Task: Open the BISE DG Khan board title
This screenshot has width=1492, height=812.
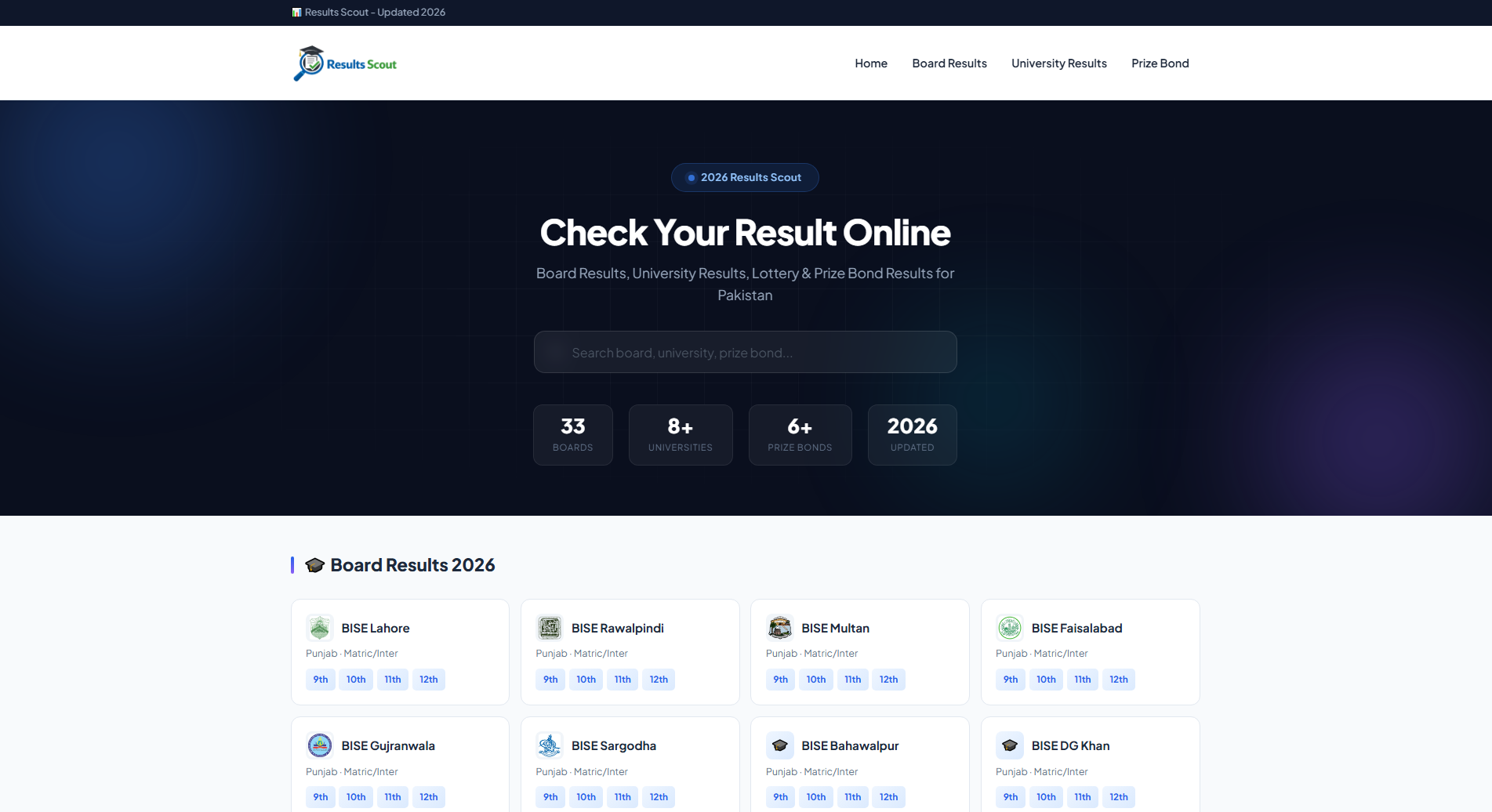Action: coord(1070,746)
